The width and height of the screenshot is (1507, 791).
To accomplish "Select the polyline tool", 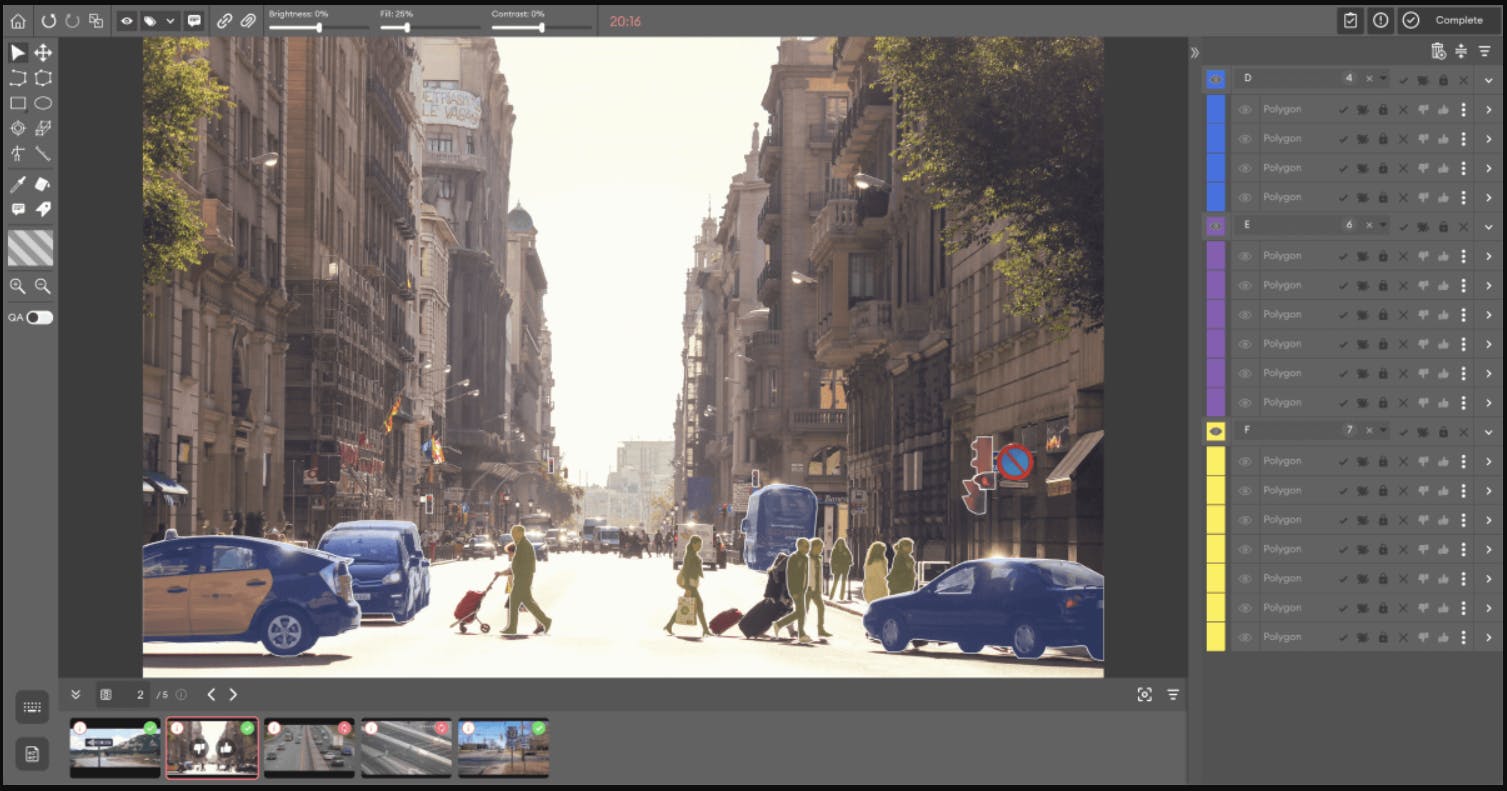I will click(x=18, y=78).
